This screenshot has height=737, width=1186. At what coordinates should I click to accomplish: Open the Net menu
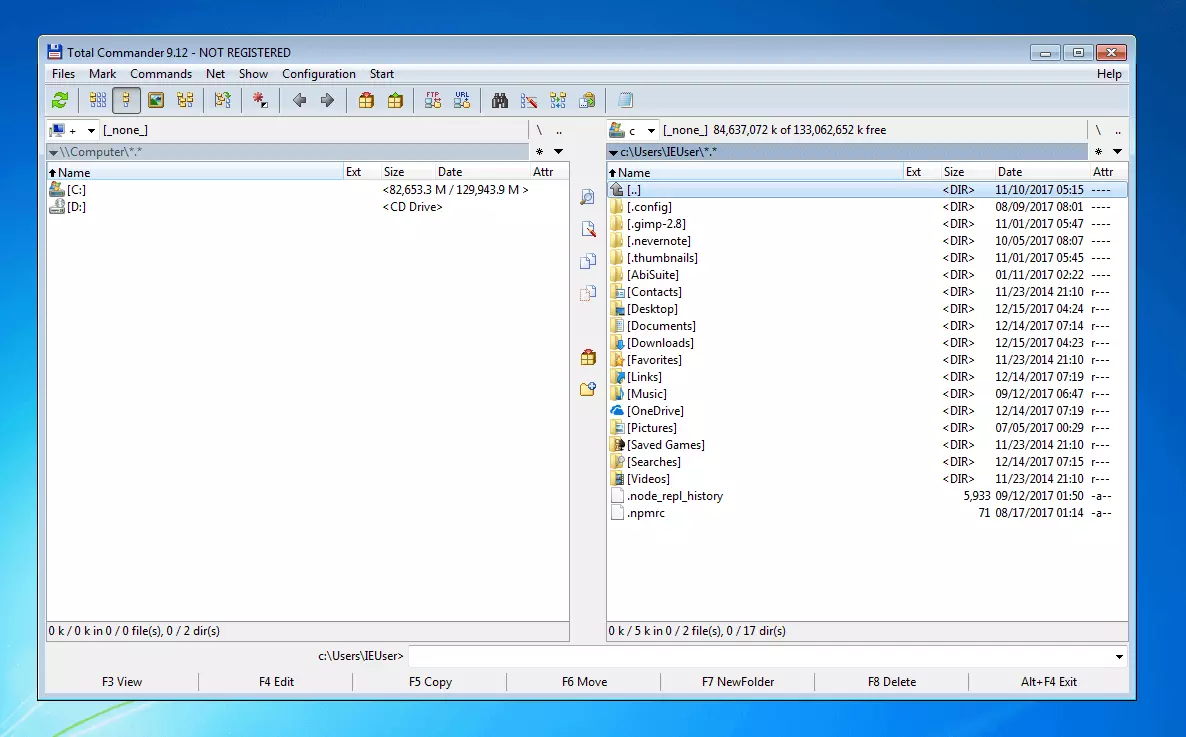[x=215, y=73]
